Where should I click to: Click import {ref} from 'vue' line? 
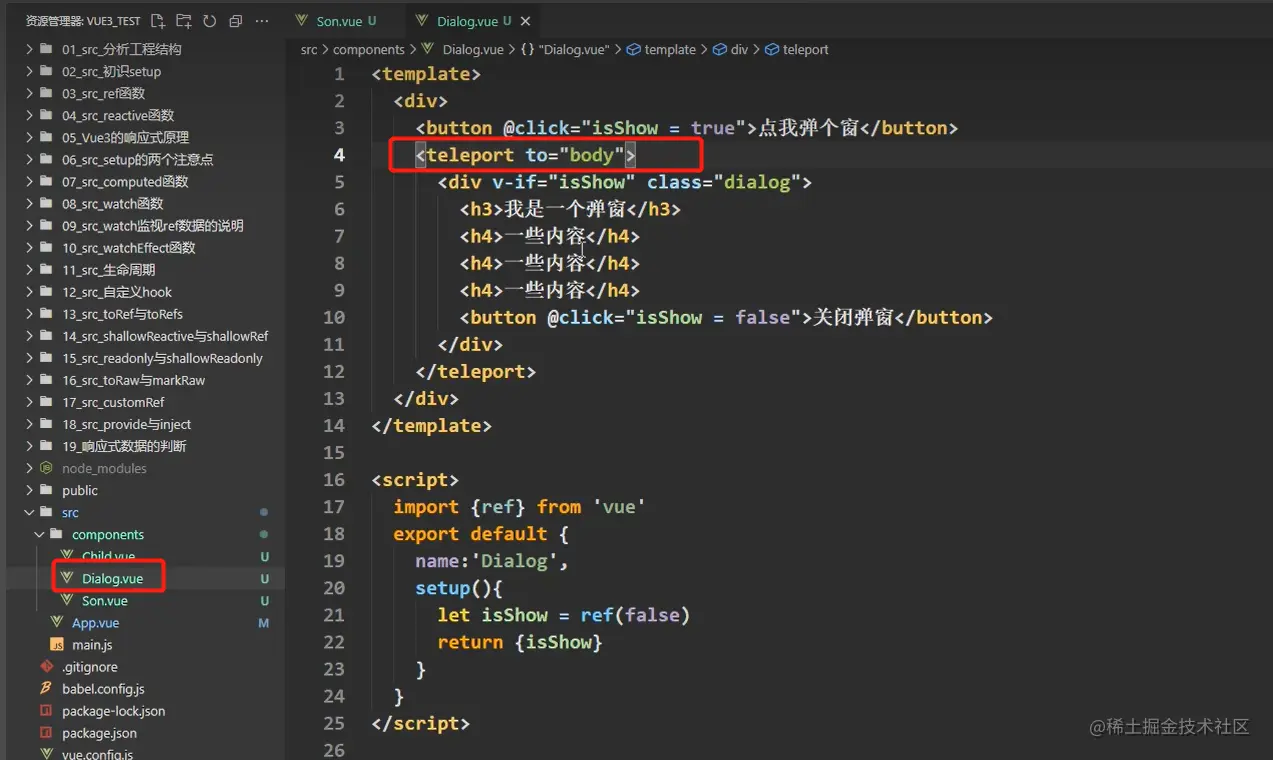pos(520,507)
